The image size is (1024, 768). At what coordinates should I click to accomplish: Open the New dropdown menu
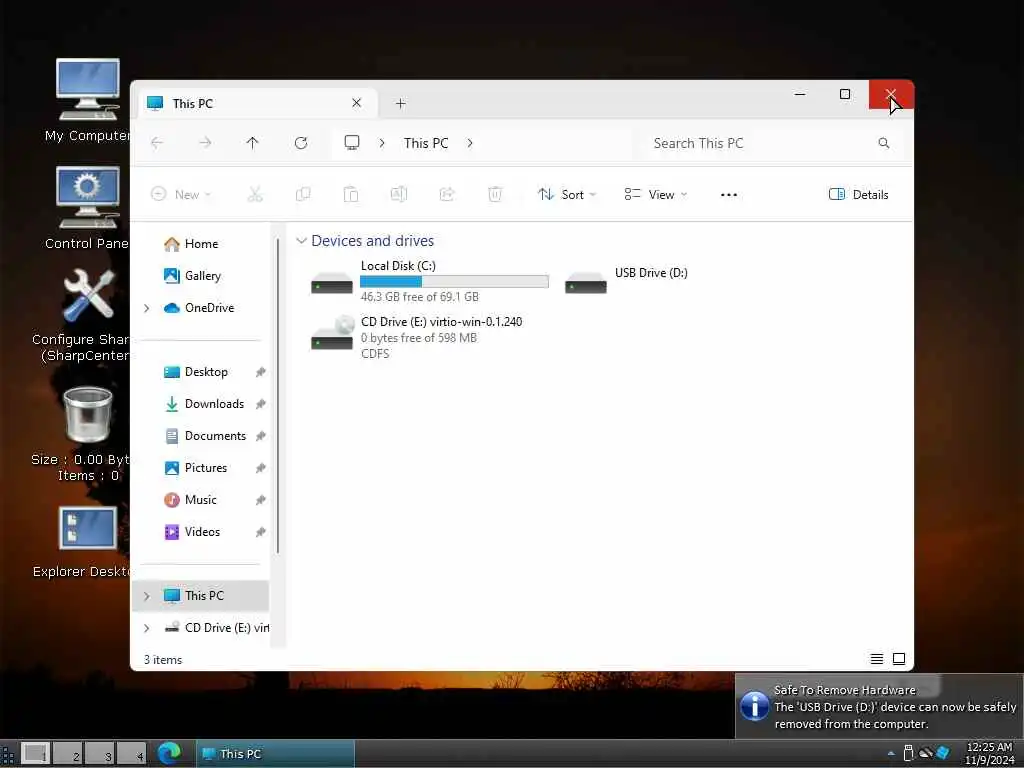[181, 195]
